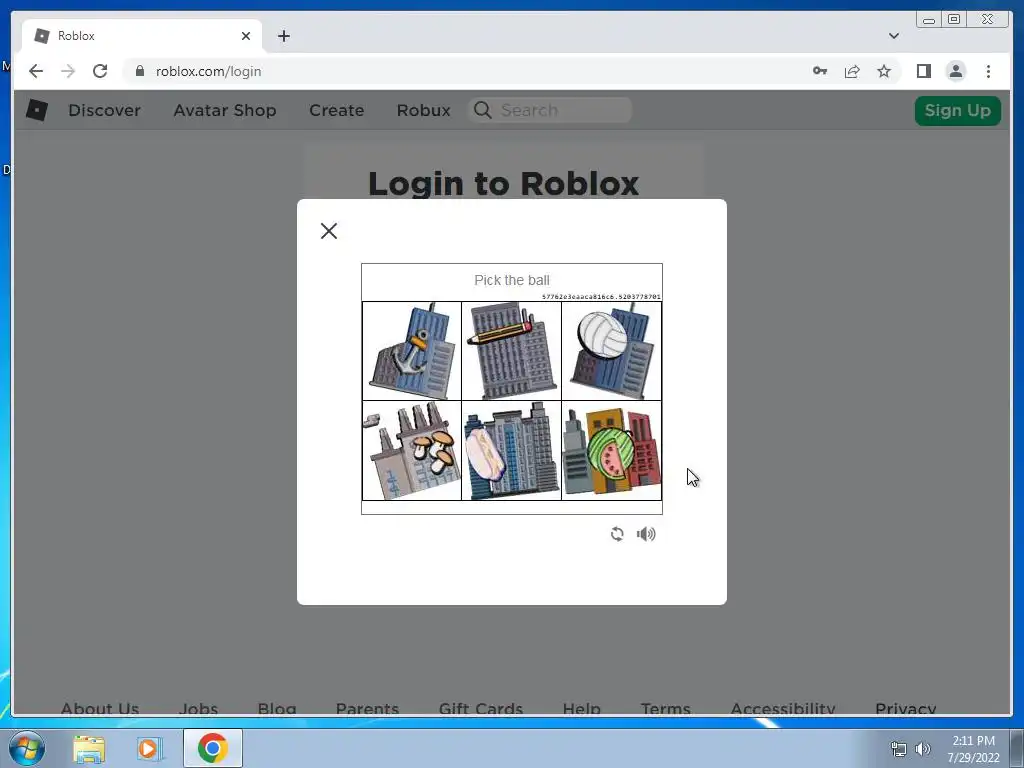Close the captcha dialog with X
The image size is (1024, 768).
(329, 231)
